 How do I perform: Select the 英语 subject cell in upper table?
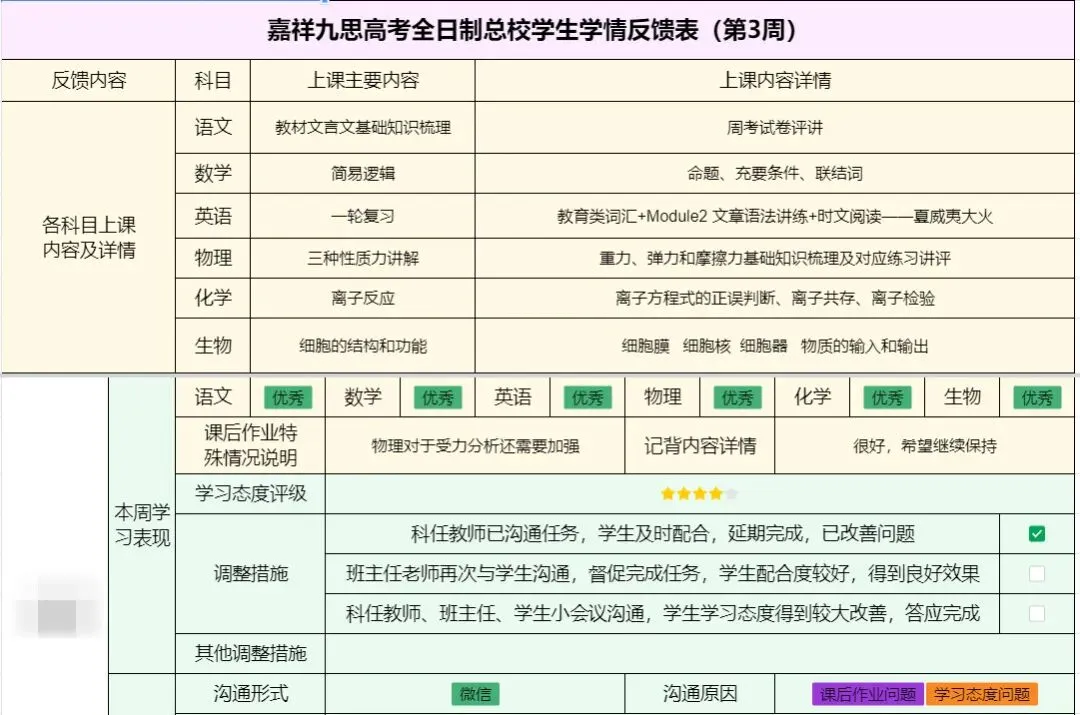click(213, 216)
